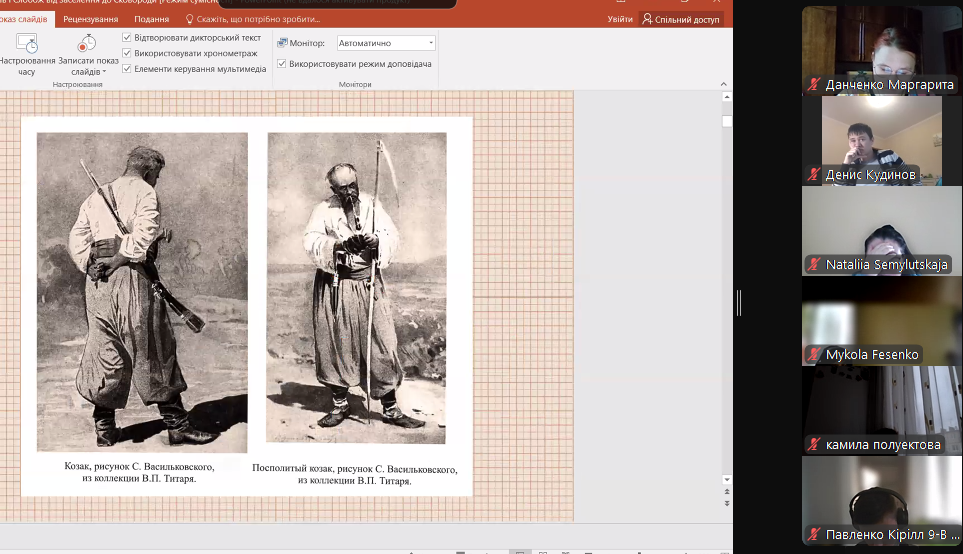Click muted mic icon for Павленко Кірілл
963x554 pixels.
(814, 534)
